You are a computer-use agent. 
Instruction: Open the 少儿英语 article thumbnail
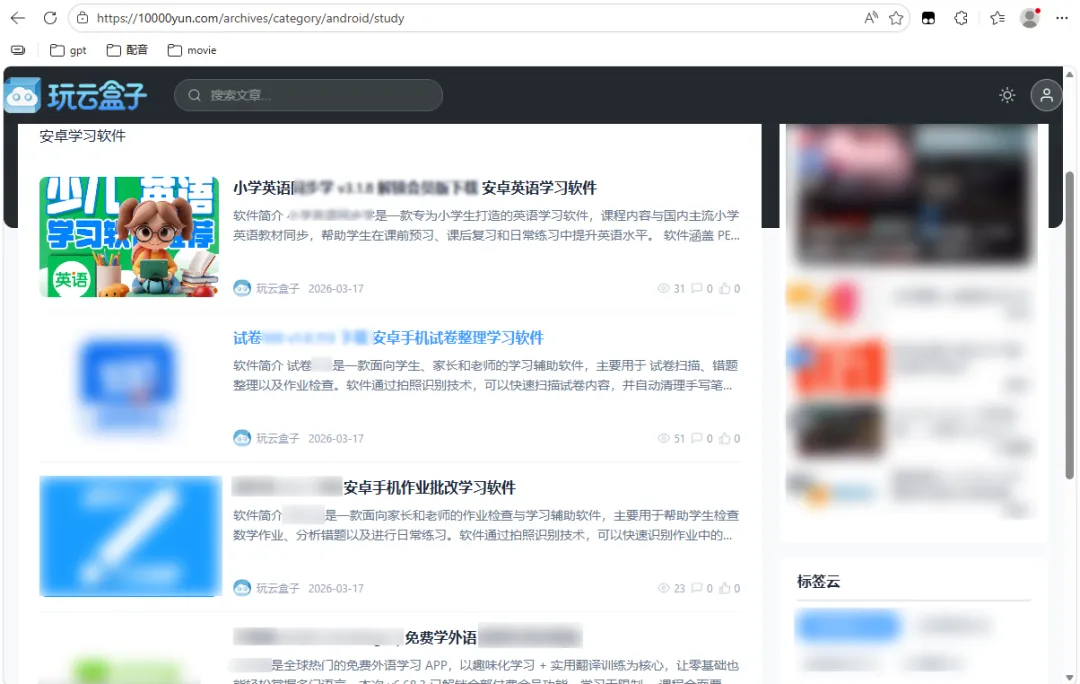click(129, 237)
